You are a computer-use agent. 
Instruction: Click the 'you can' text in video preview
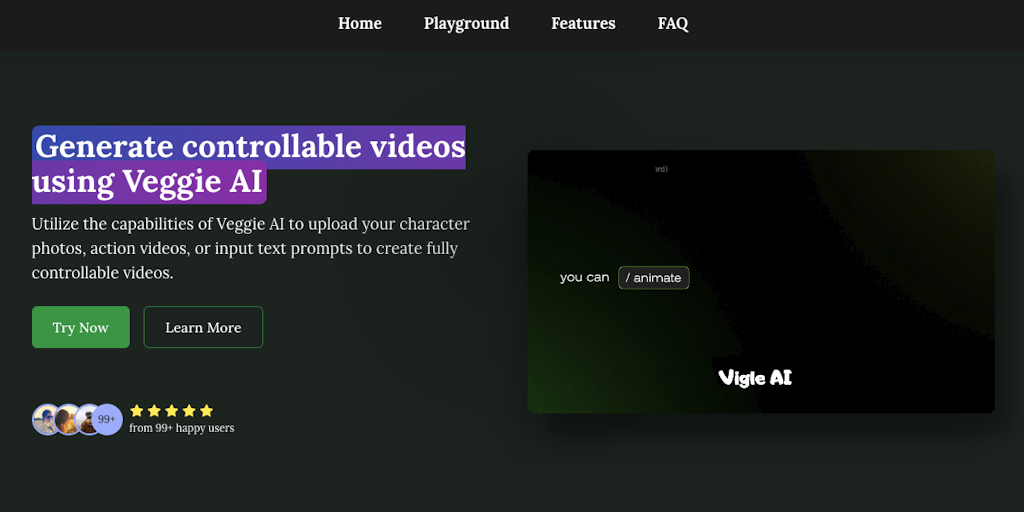584,277
